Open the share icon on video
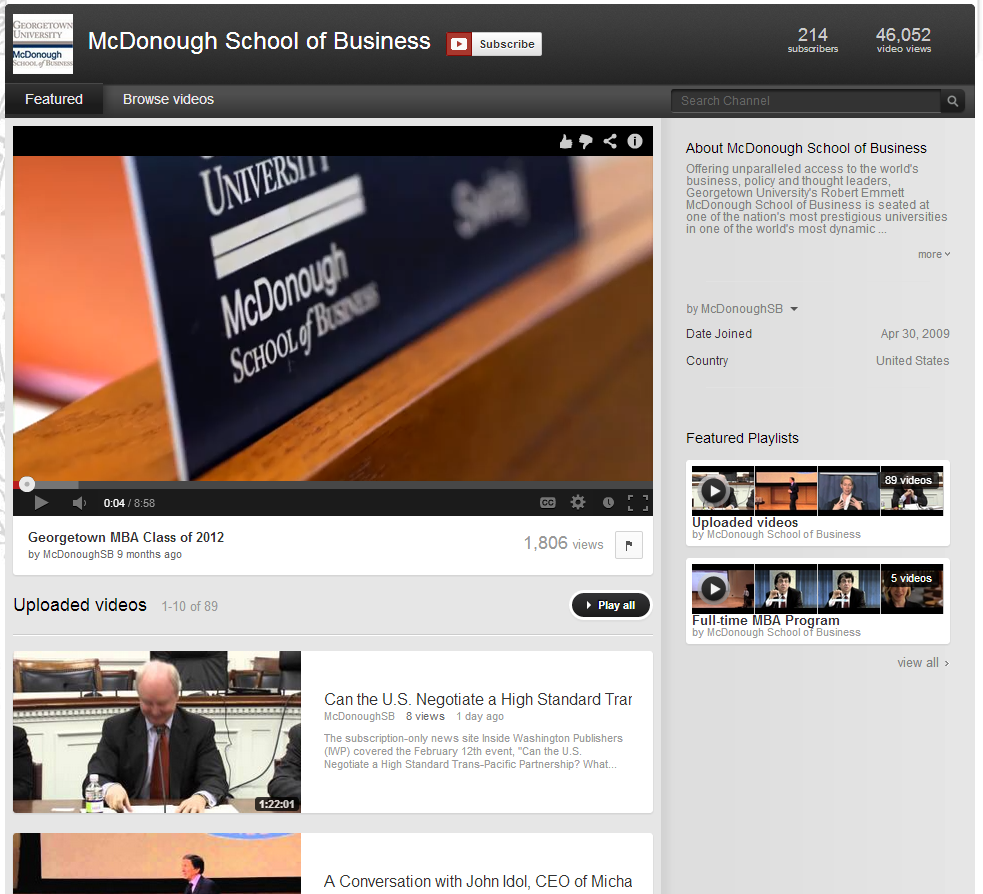Viewport: 983px width, 894px height. click(610, 141)
